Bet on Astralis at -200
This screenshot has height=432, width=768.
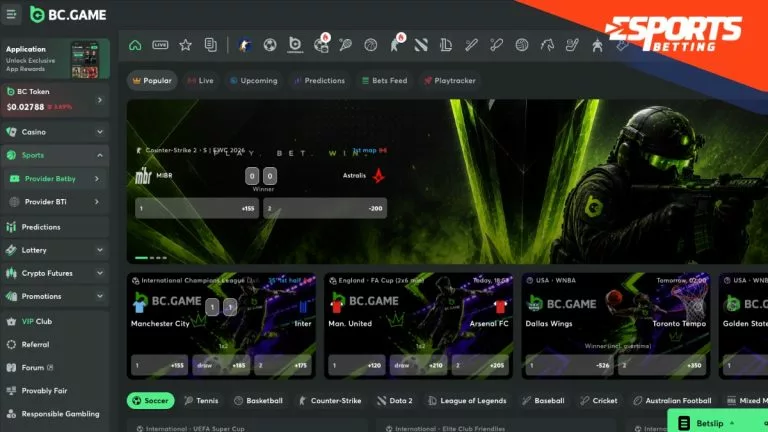click(x=325, y=208)
